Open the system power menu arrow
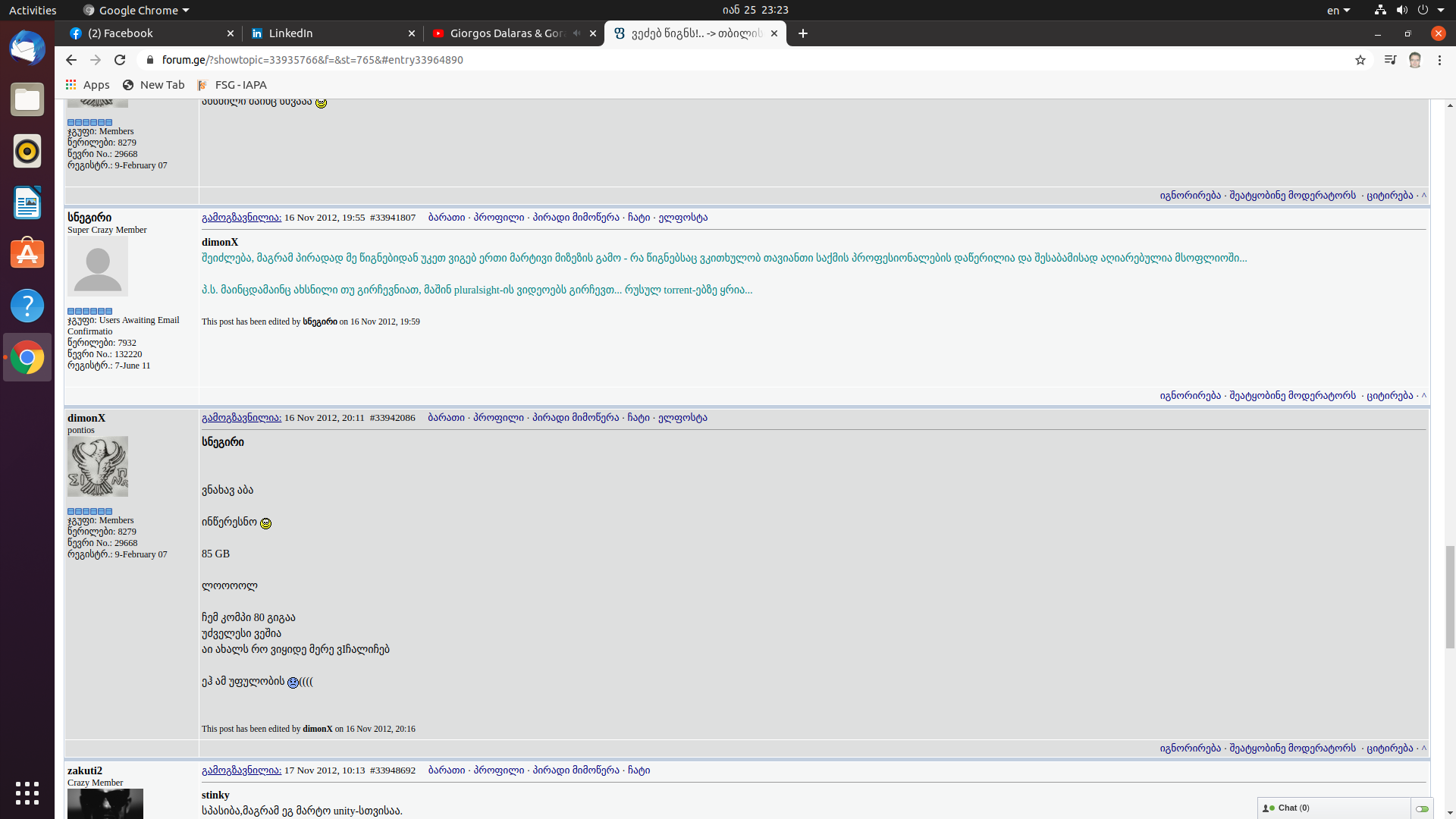This screenshot has width=1456, height=819. pyautogui.click(x=1440, y=11)
